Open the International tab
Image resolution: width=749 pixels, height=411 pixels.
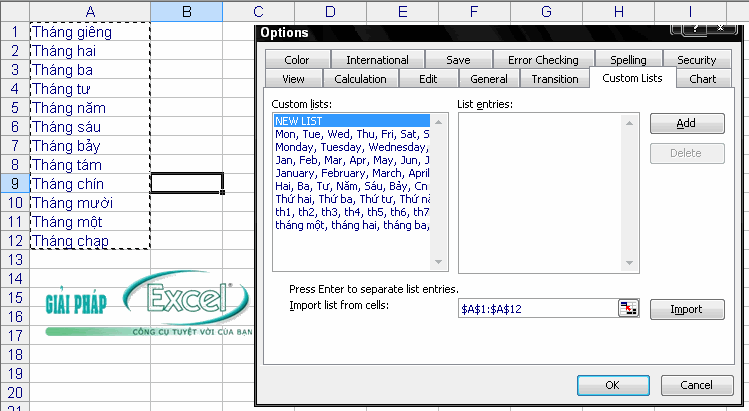(377, 60)
